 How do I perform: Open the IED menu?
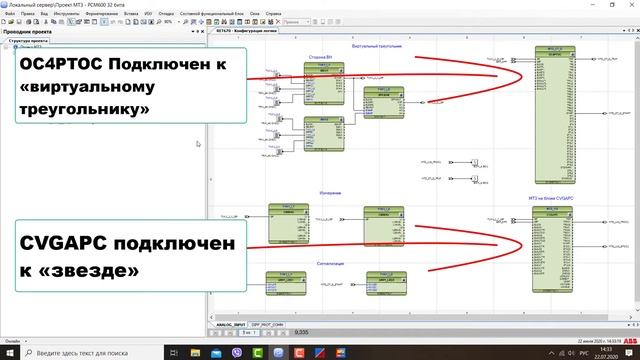tap(148, 13)
